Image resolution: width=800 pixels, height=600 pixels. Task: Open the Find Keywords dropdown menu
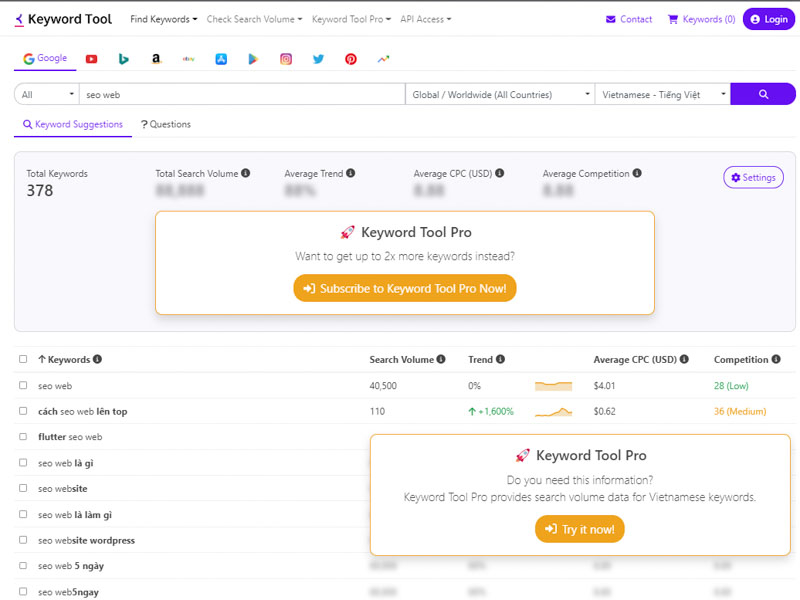coord(163,19)
